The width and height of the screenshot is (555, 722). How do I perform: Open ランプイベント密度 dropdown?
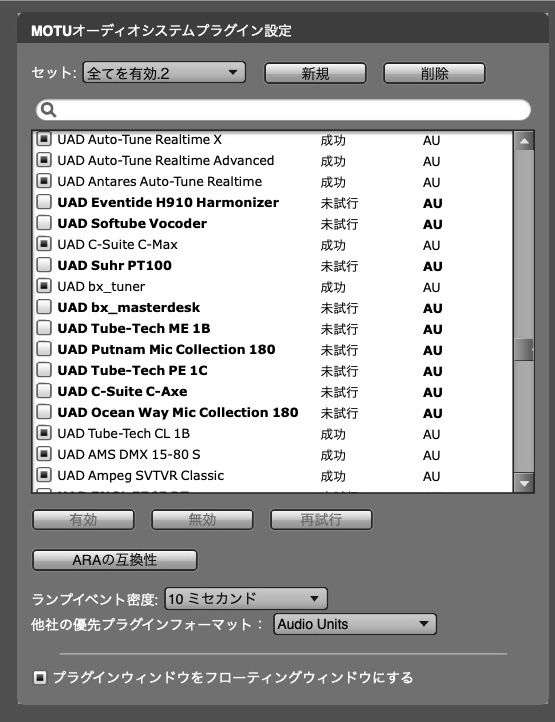click(246, 599)
